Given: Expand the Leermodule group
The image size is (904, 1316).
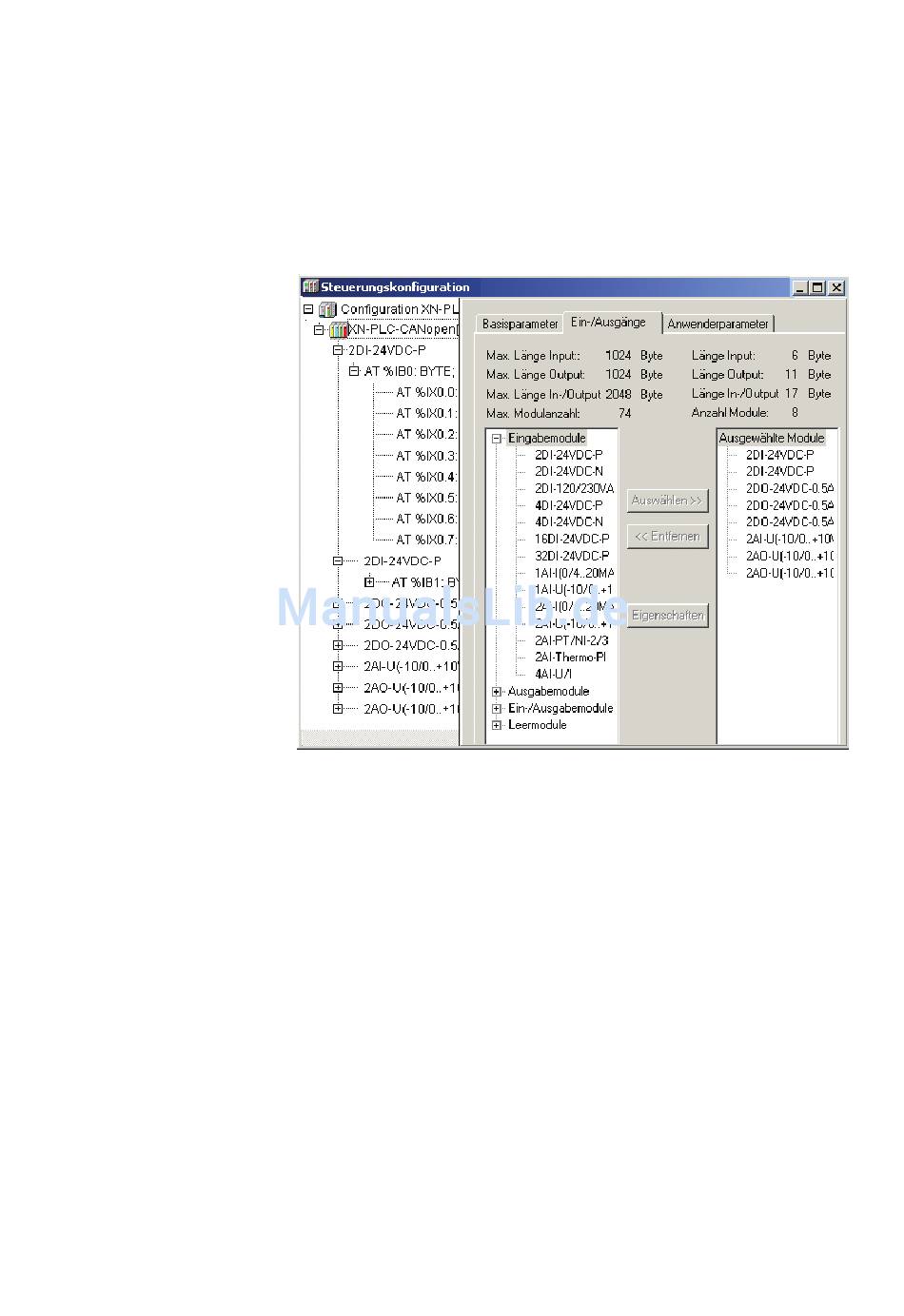Looking at the screenshot, I should (x=496, y=725).
